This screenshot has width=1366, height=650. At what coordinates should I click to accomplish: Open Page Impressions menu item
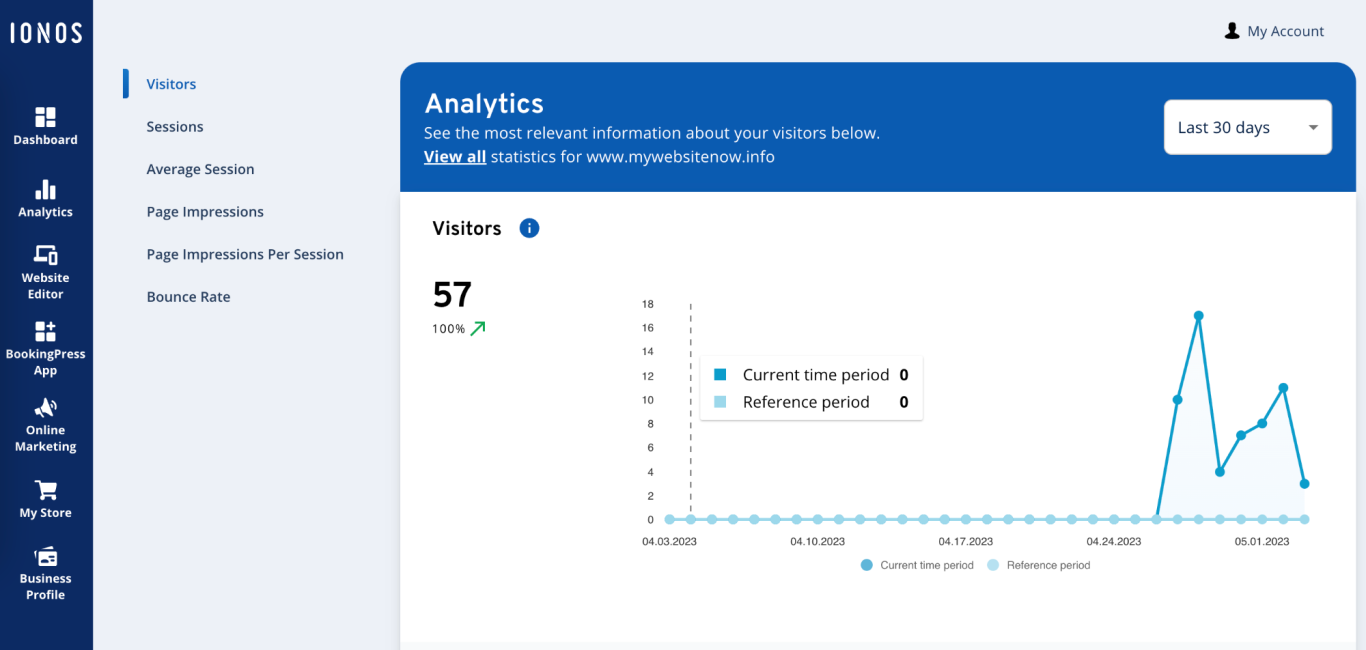point(205,212)
